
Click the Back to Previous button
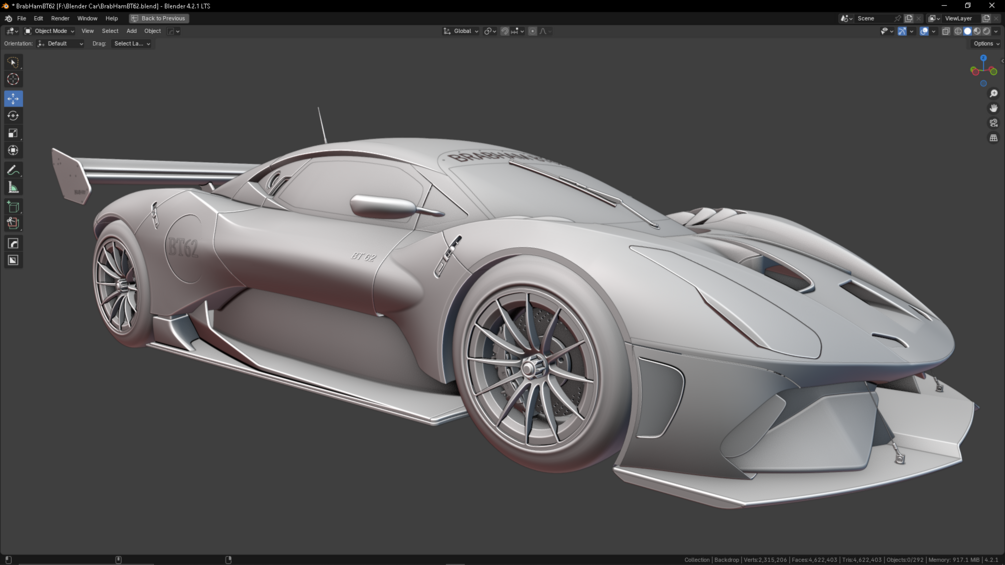pyautogui.click(x=158, y=19)
